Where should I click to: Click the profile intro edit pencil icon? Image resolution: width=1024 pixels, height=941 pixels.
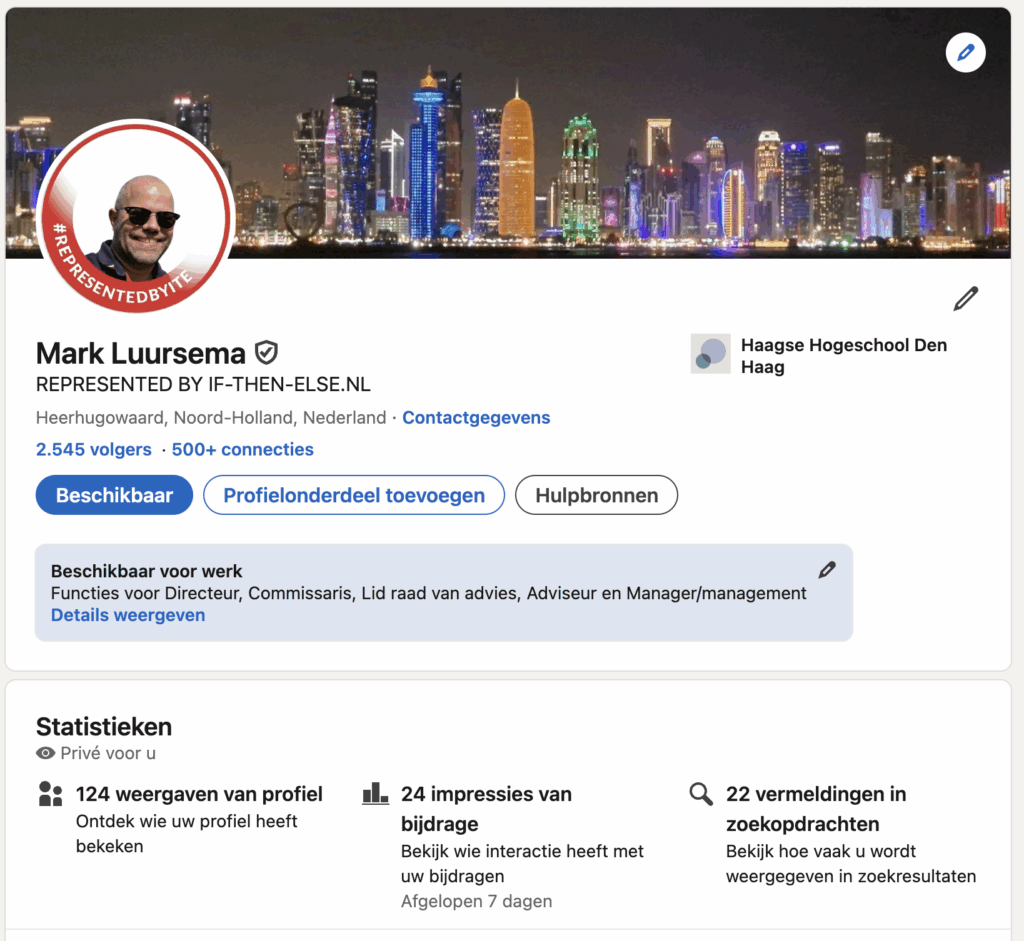click(965, 299)
